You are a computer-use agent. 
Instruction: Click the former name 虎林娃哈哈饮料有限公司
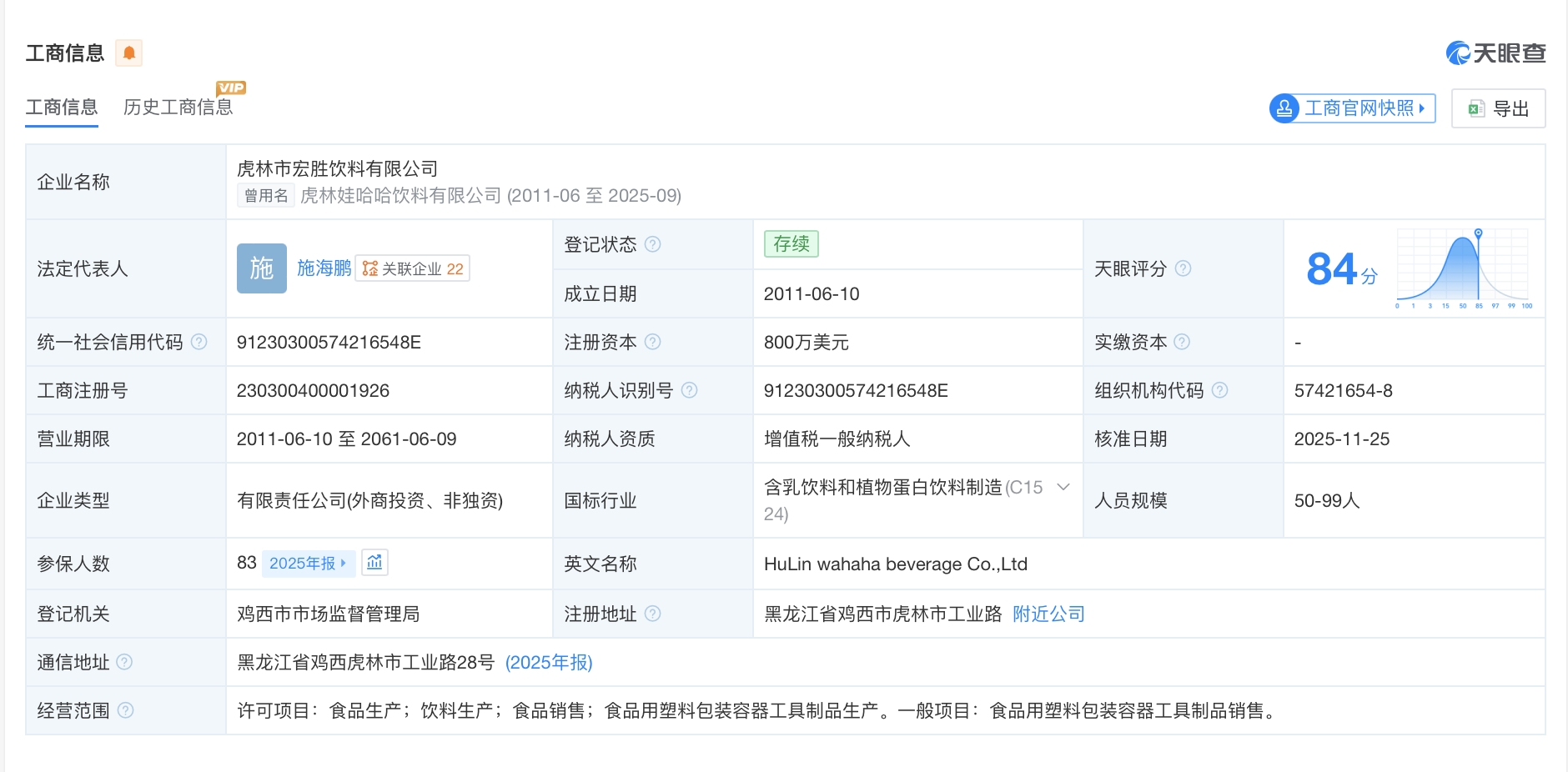tap(401, 196)
